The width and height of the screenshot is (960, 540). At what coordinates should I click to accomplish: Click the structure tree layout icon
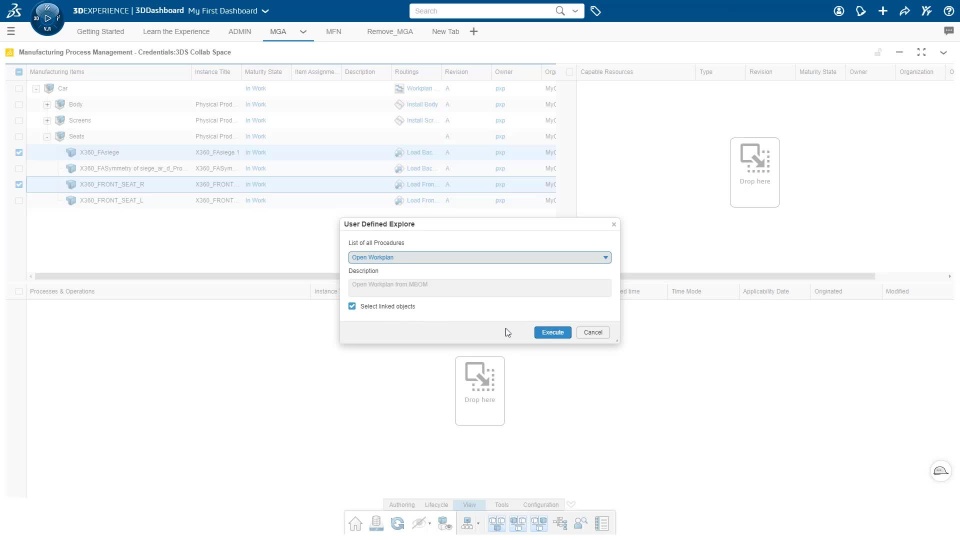pos(560,523)
